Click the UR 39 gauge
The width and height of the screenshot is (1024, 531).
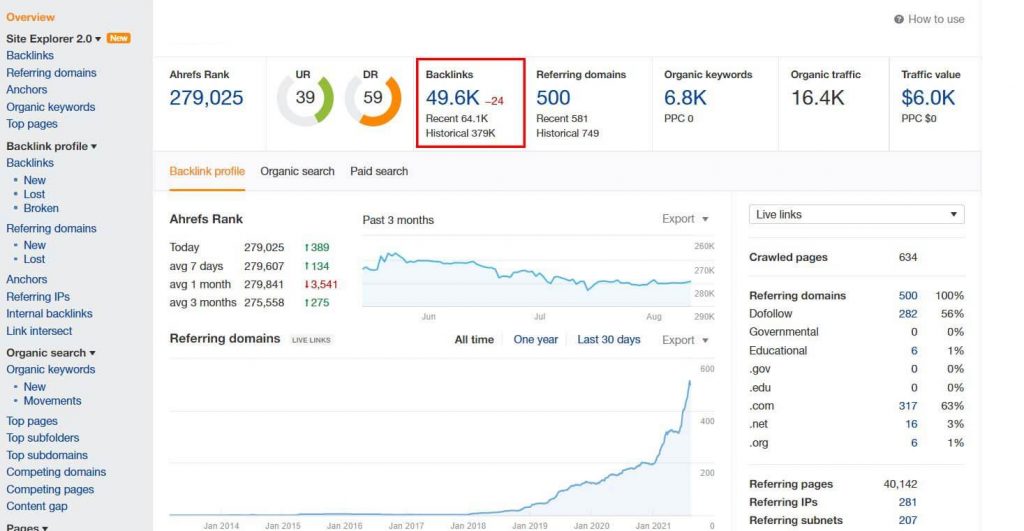[x=305, y=98]
